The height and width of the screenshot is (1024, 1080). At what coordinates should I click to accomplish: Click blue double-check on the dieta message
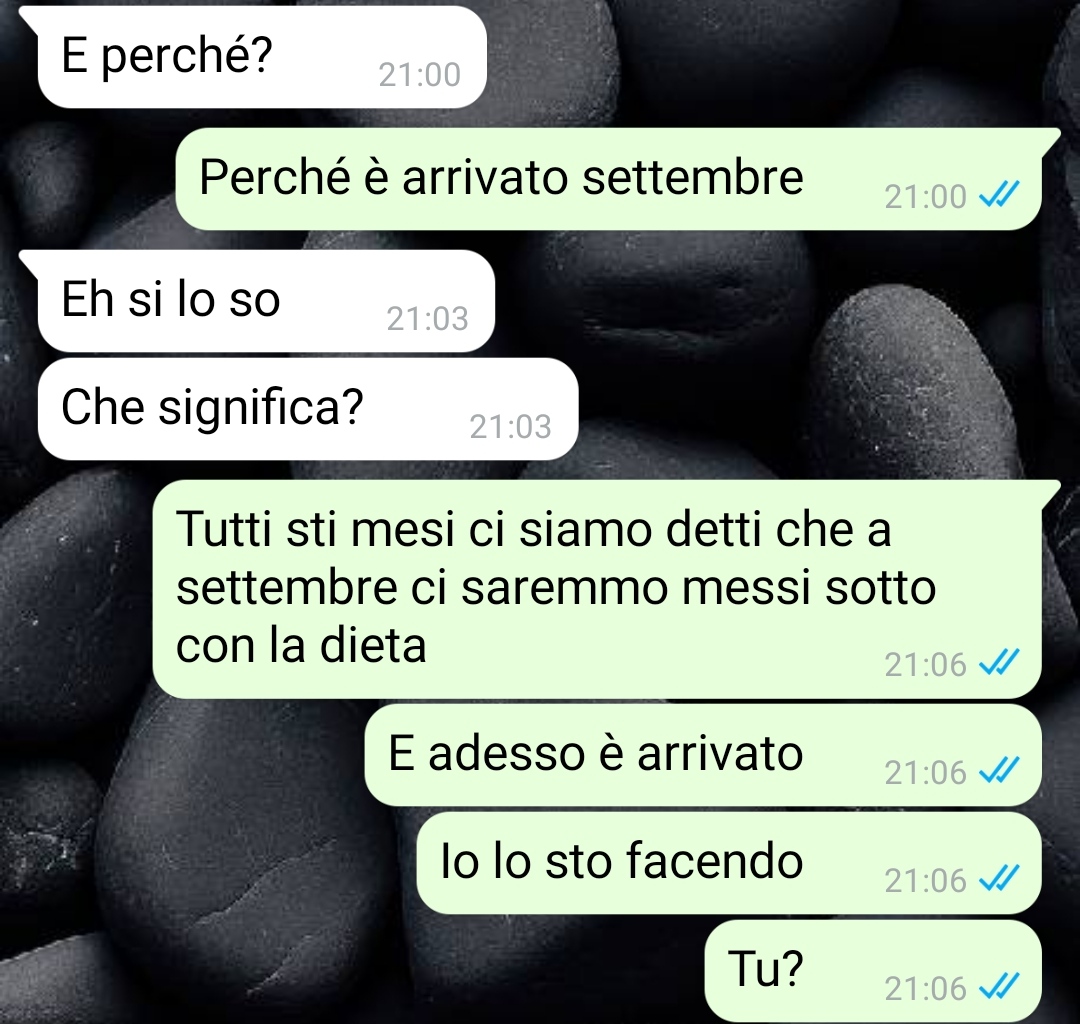click(x=999, y=663)
